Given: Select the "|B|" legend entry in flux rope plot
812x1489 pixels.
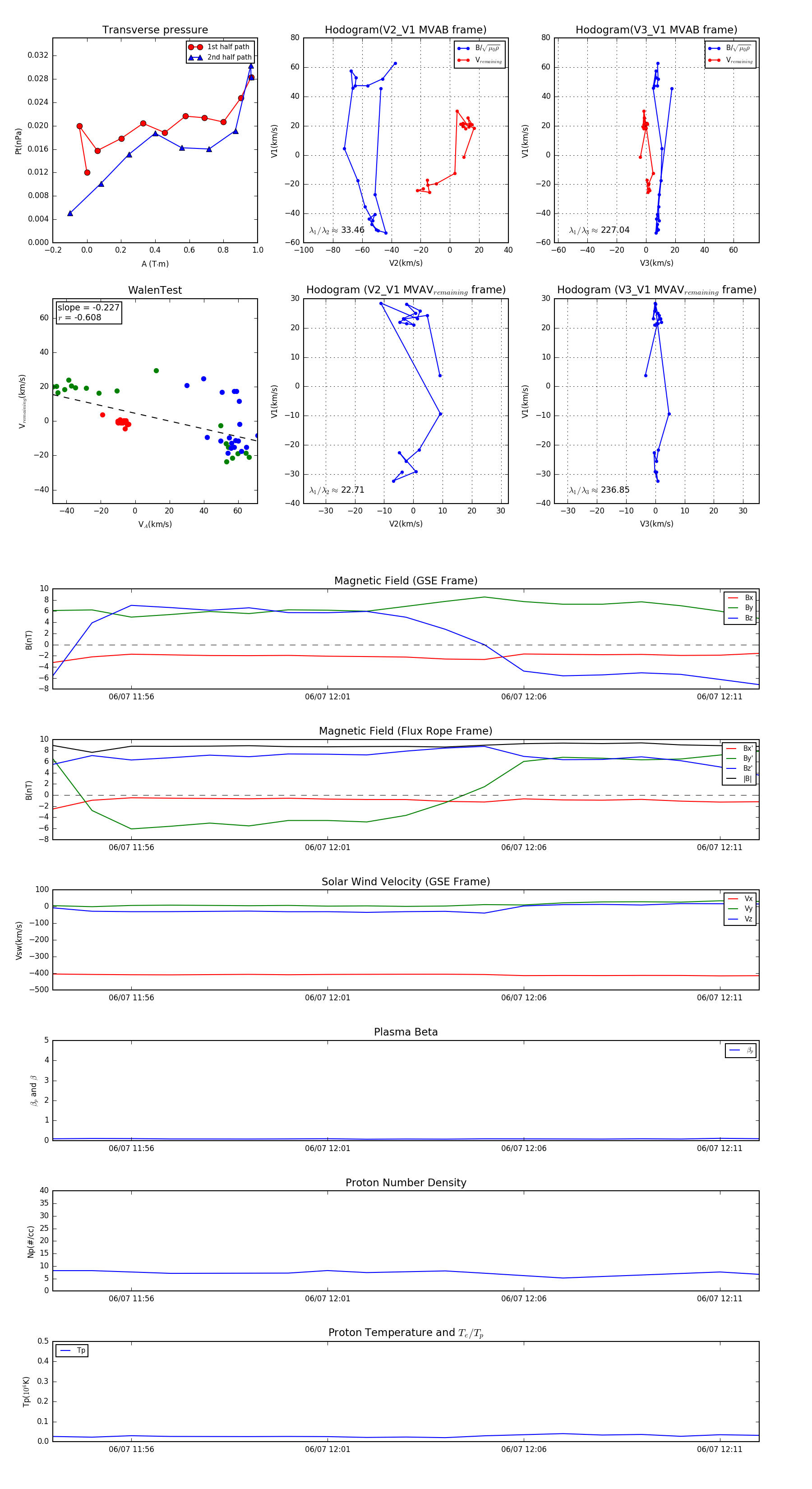Looking at the screenshot, I should coord(740,779).
